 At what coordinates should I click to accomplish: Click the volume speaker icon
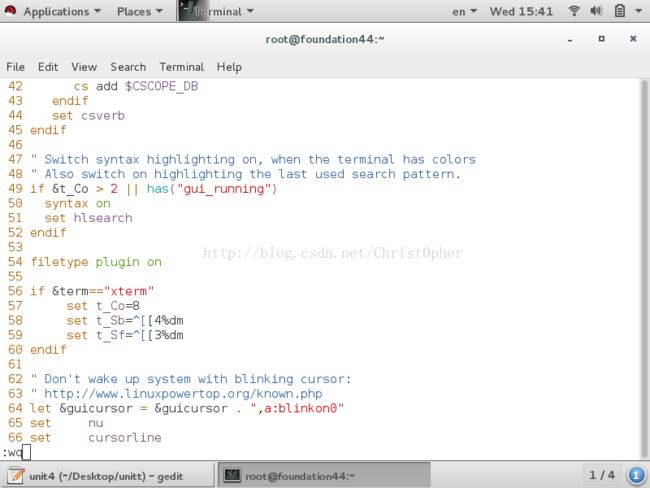(x=596, y=11)
